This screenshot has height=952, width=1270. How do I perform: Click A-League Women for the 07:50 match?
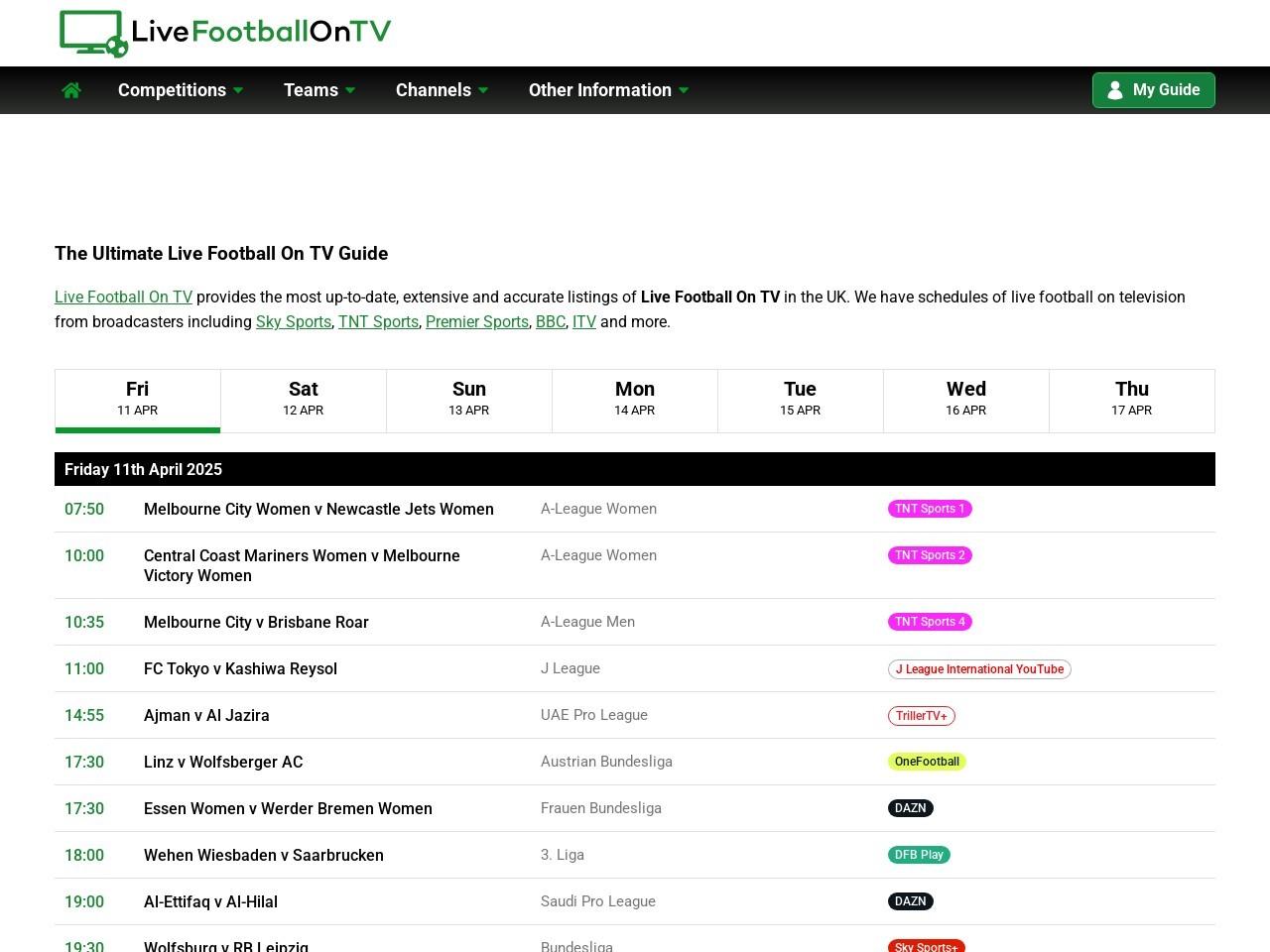[x=598, y=509]
